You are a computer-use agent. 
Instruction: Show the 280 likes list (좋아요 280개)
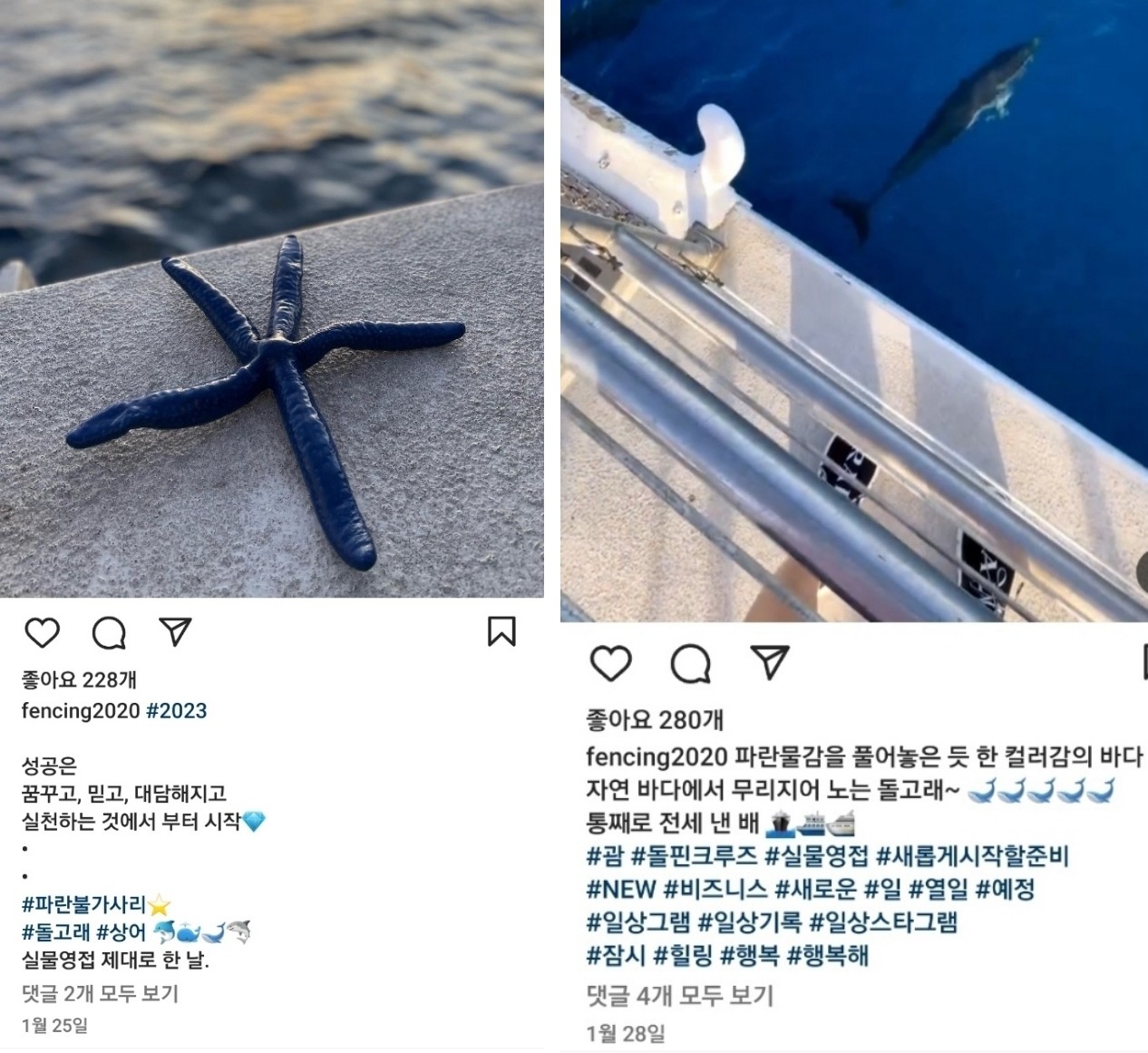tap(655, 721)
